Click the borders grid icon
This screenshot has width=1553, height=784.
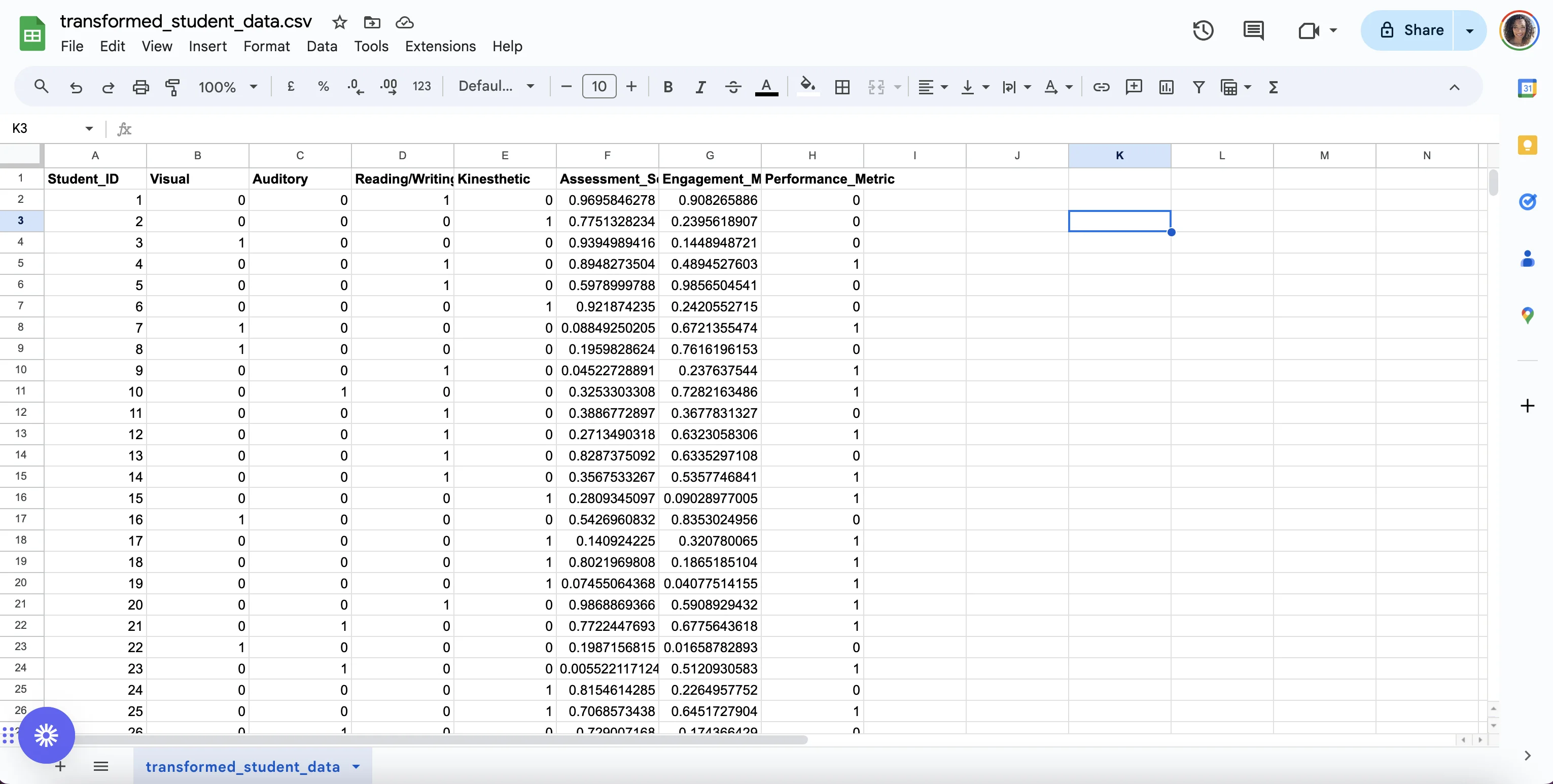pos(841,87)
